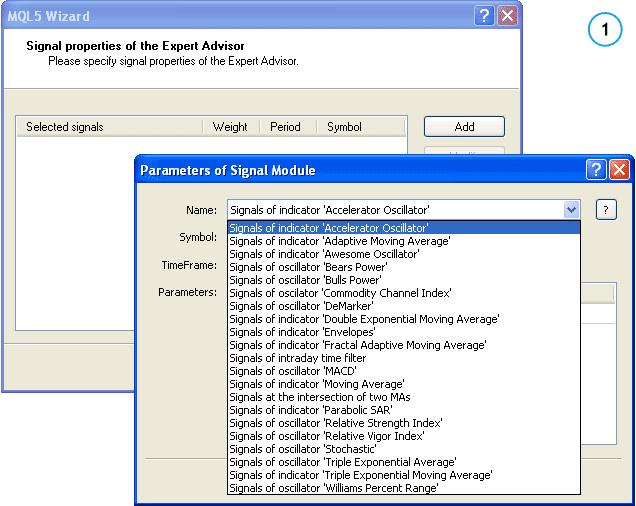
Task: Close the MQL5 Wizard window
Action: (507, 16)
